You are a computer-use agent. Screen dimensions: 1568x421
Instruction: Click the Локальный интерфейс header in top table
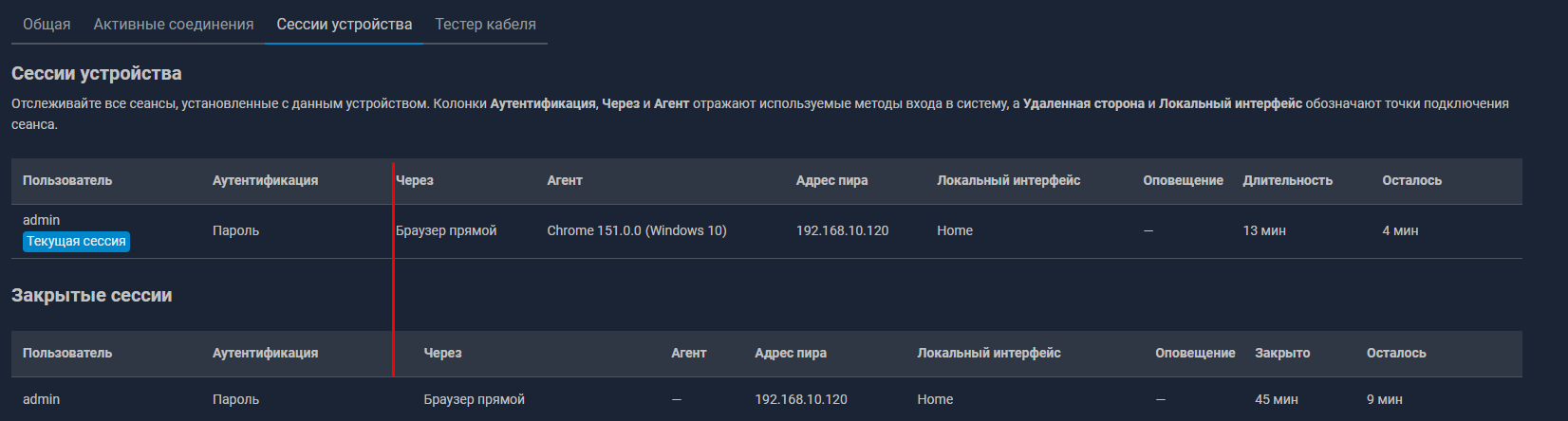click(x=1008, y=180)
